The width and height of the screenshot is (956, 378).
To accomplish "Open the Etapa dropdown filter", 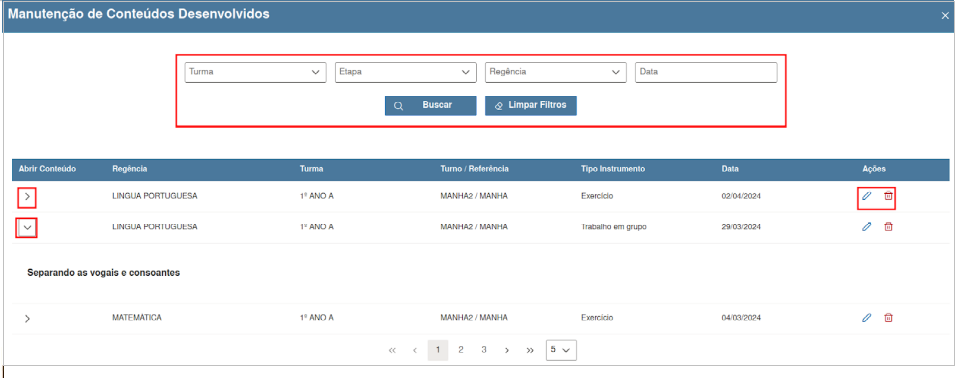I will coord(405,72).
